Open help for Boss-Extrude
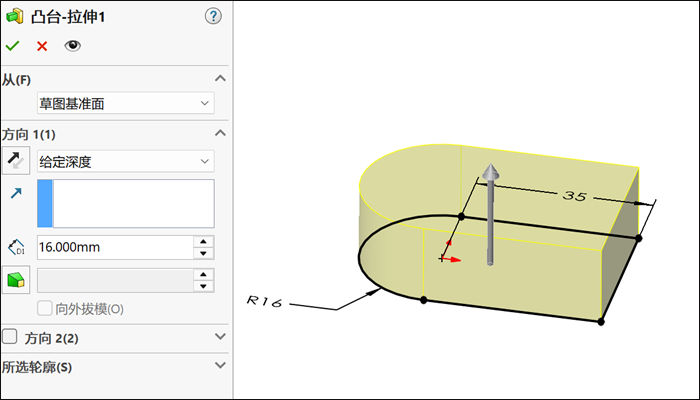This screenshot has width=700, height=400. point(213,17)
